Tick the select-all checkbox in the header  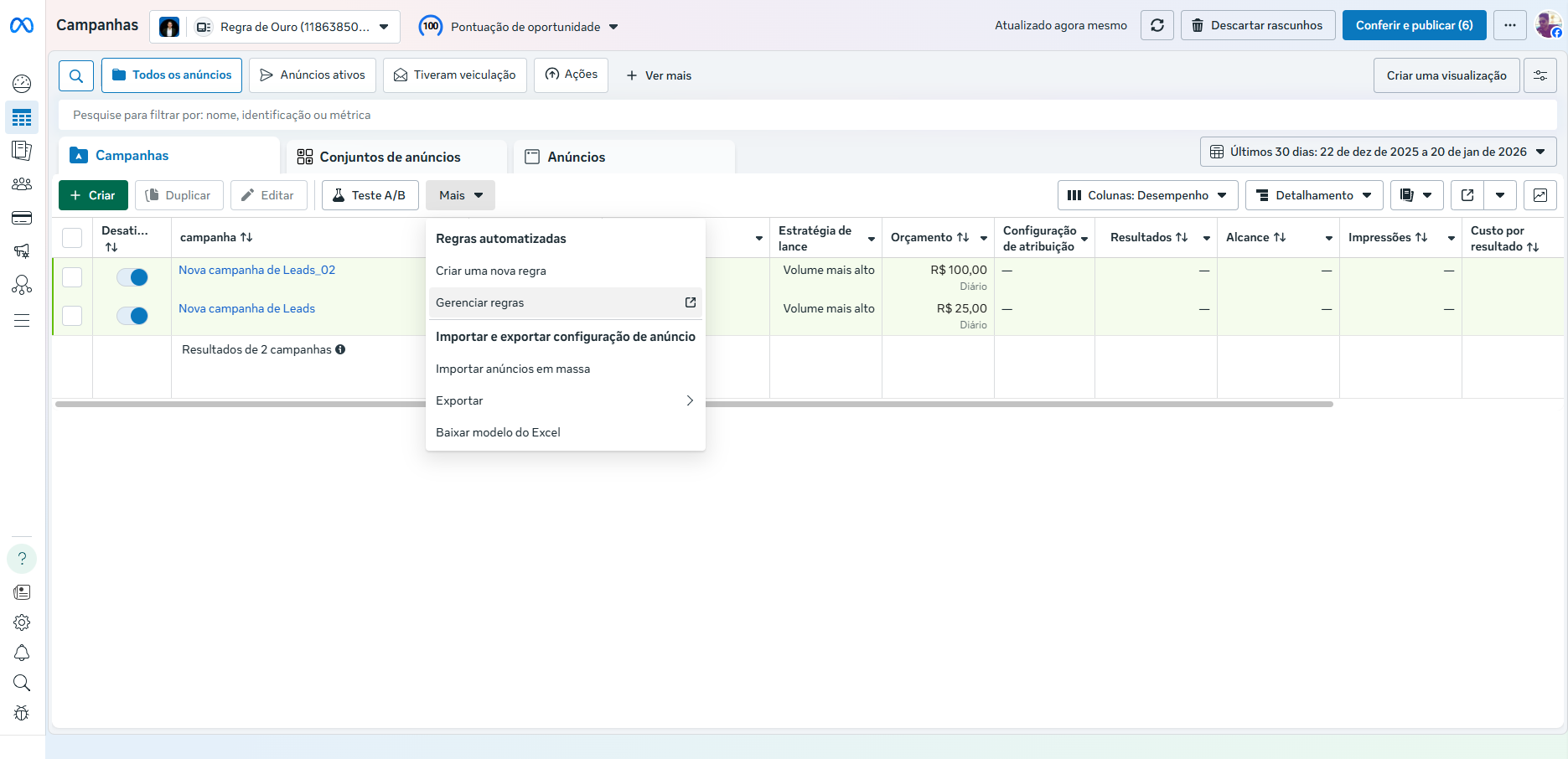click(x=72, y=238)
